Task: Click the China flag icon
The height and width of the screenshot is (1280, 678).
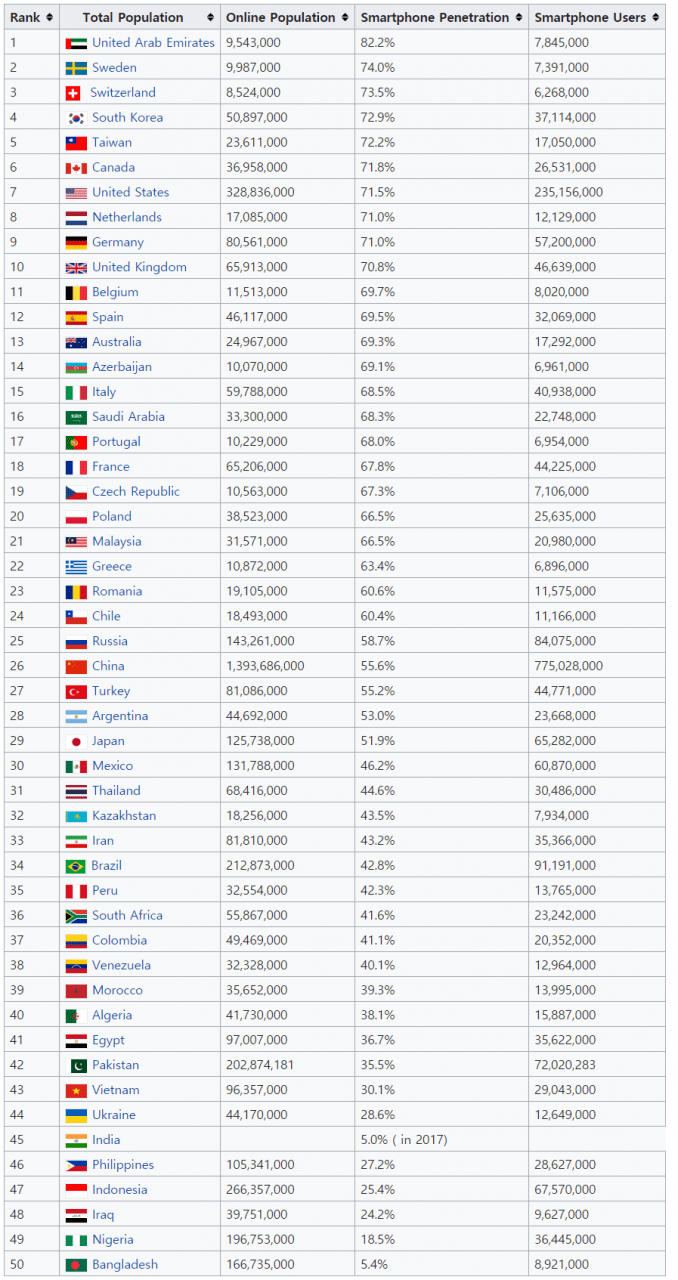Action: [76, 666]
